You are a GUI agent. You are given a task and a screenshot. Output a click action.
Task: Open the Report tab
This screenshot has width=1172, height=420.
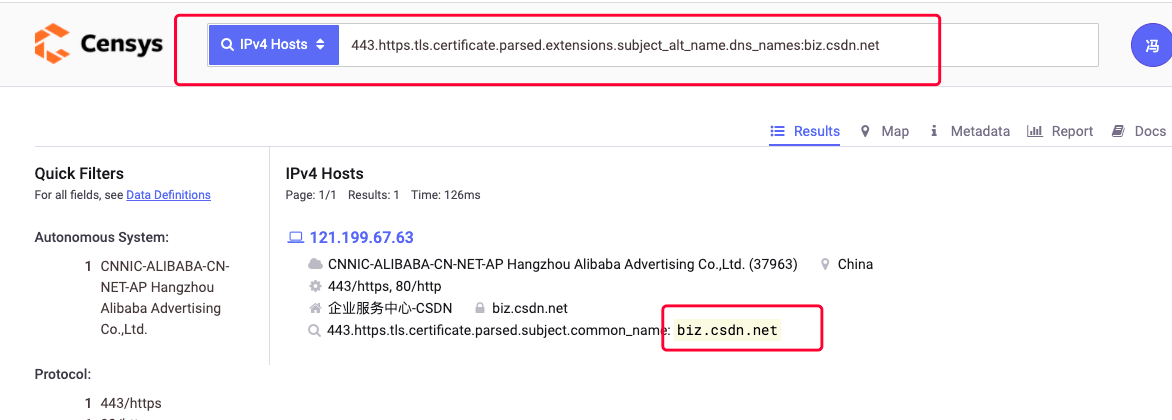[1060, 132]
